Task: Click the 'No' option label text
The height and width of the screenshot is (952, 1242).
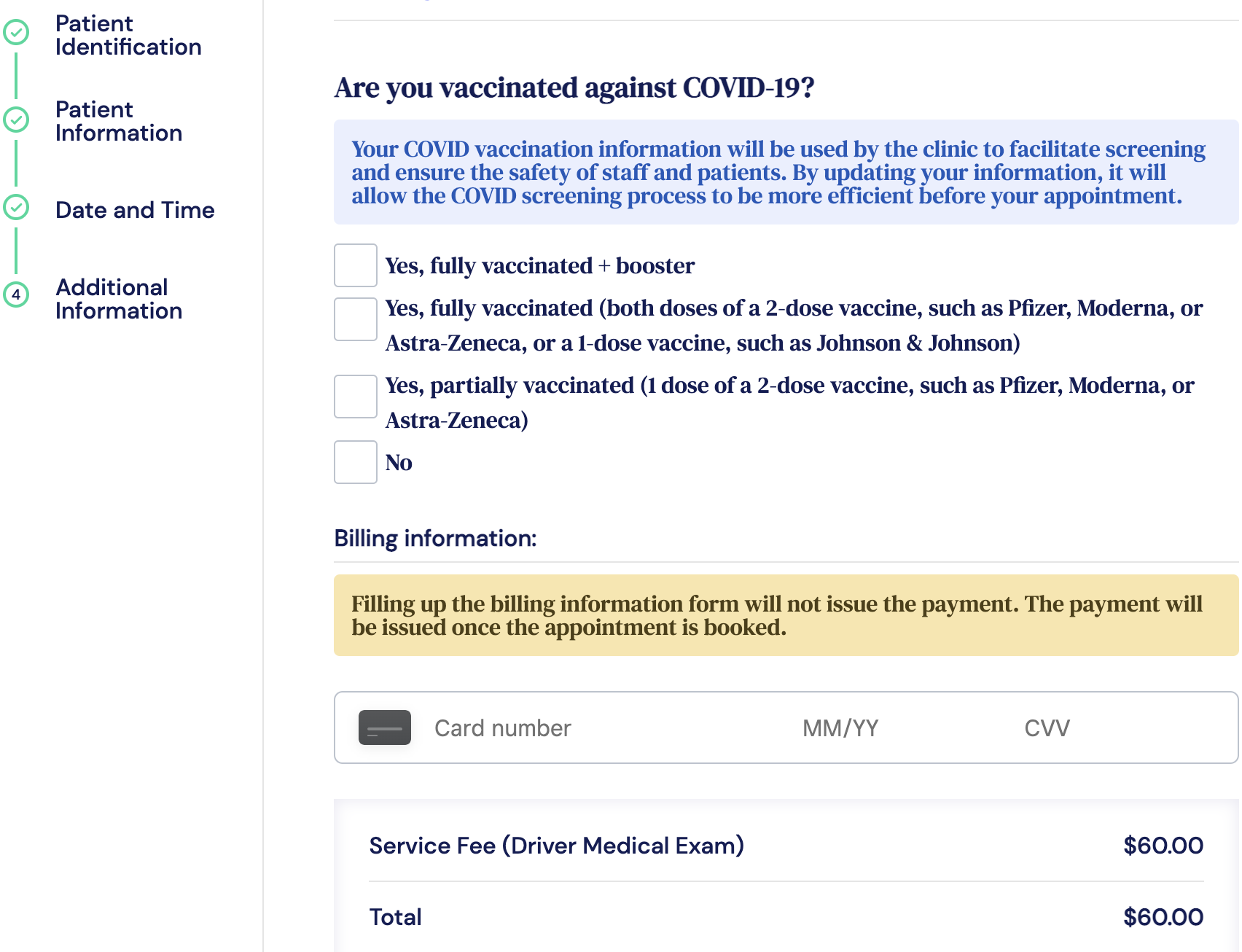Action: [x=399, y=463]
